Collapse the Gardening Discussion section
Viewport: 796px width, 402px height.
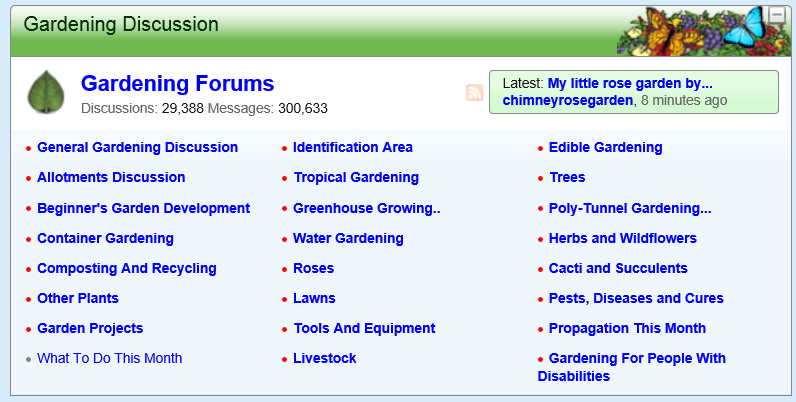(779, 15)
